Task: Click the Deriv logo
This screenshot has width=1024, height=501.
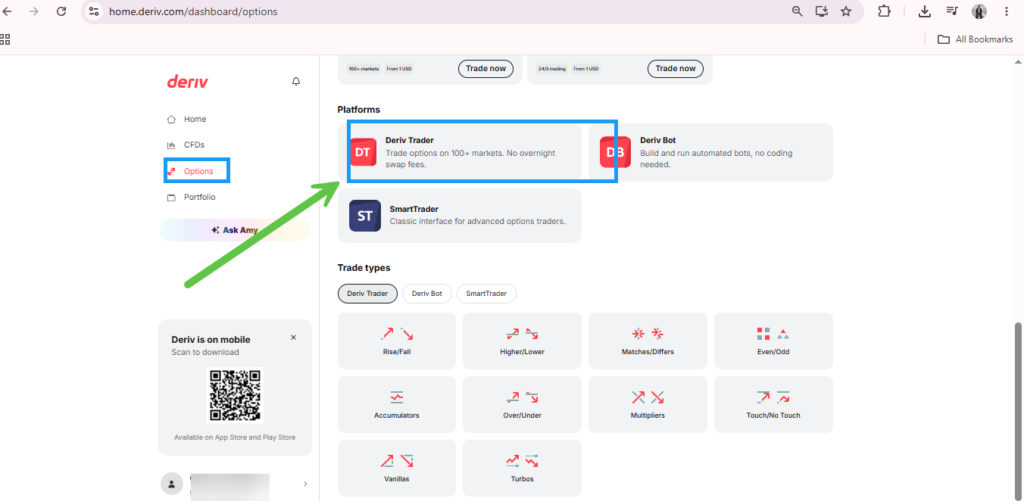Action: (187, 82)
